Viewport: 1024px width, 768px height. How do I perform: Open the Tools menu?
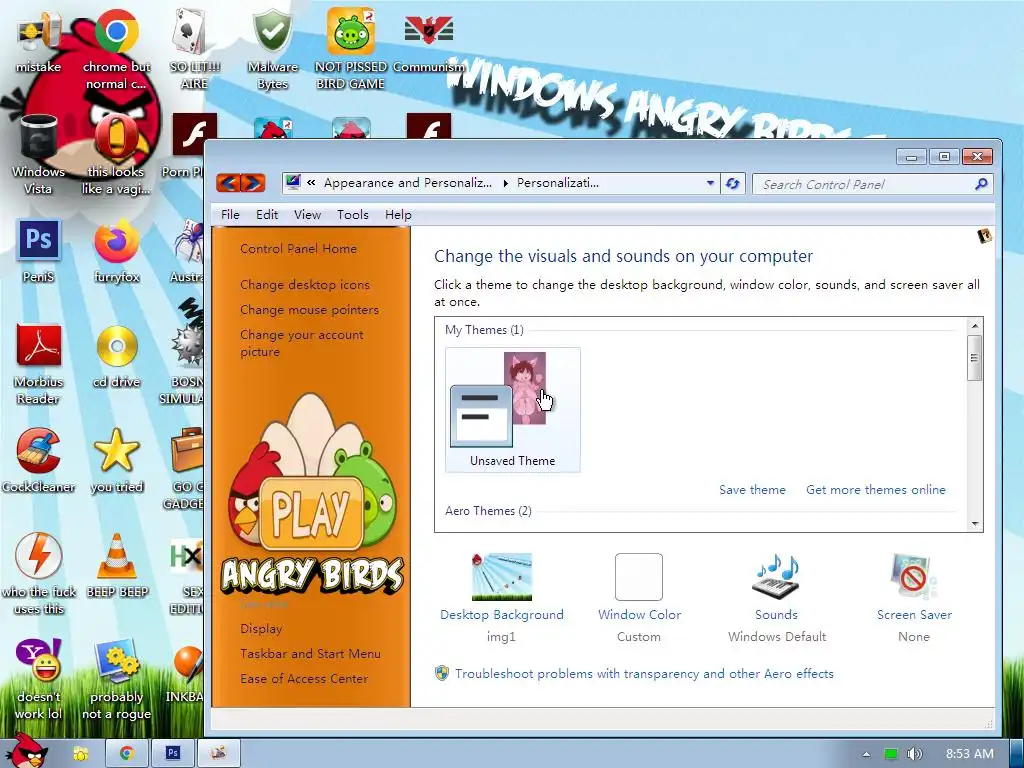[353, 214]
